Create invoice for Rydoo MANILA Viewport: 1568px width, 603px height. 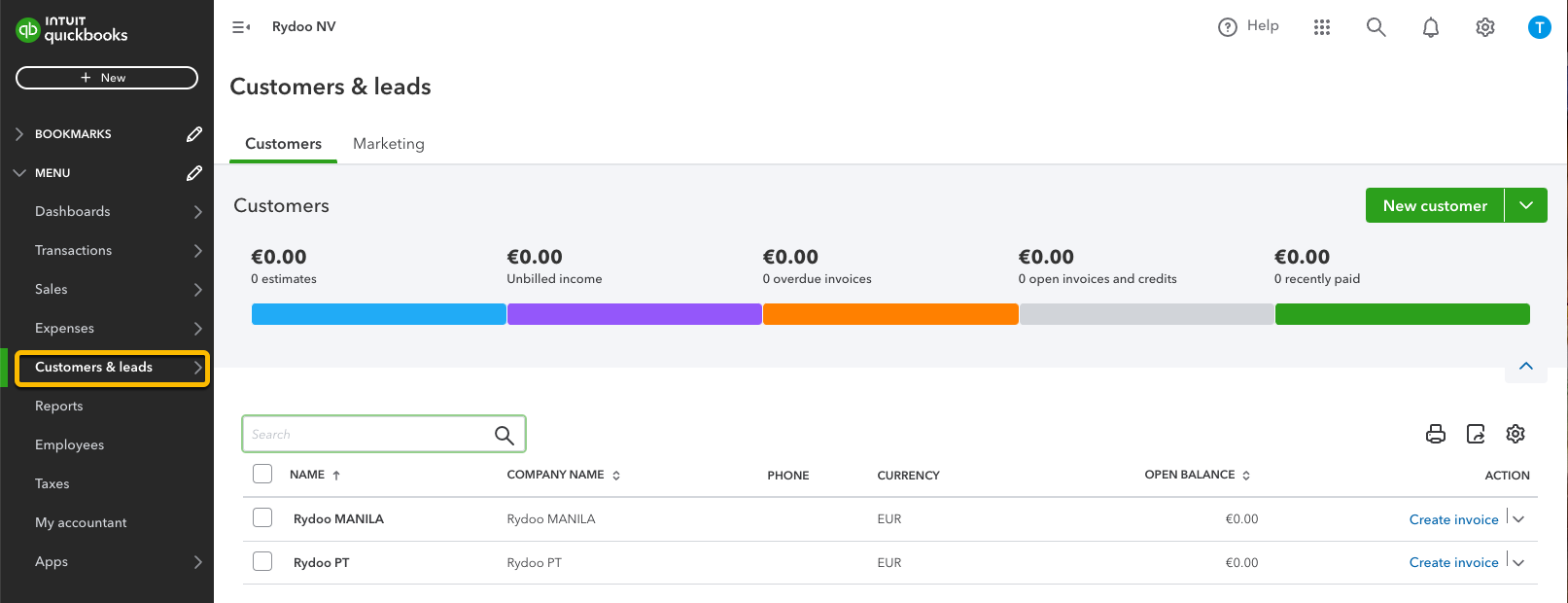(1454, 519)
